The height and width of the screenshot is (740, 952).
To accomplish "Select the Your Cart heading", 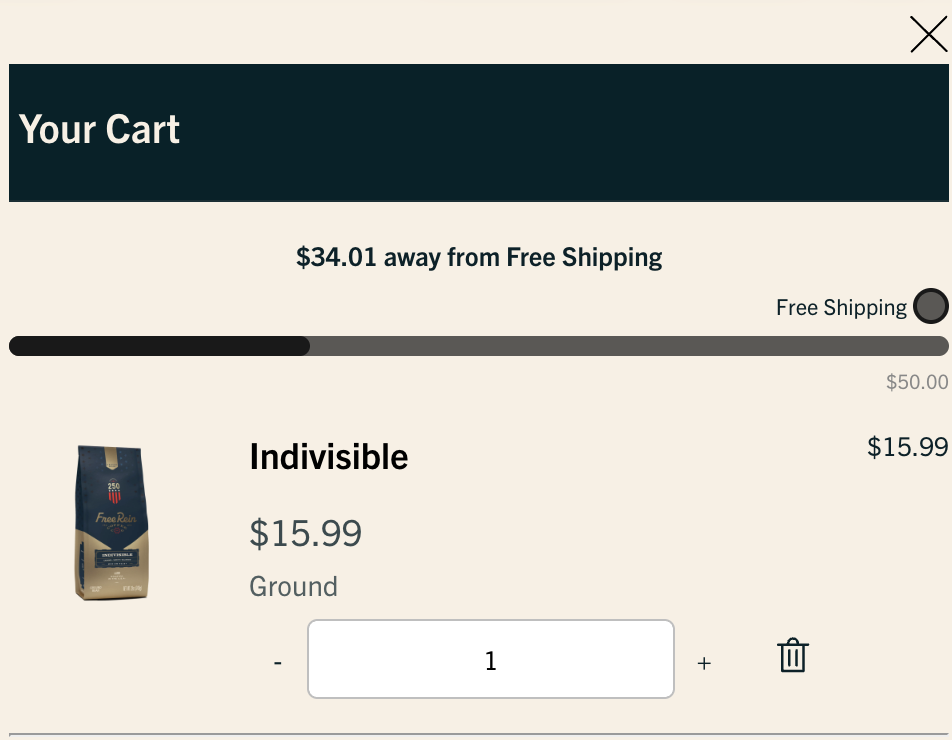I will pyautogui.click(x=99, y=129).
